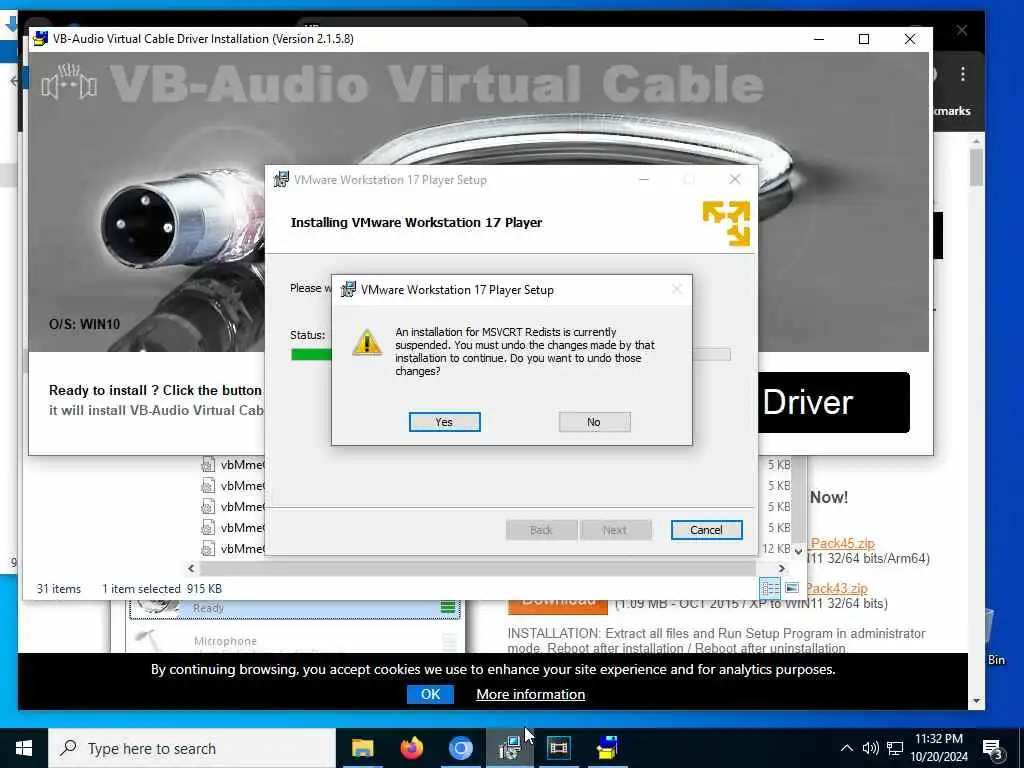1024x768 pixels.
Task: Click the Install Driver black button
Action: coord(833,402)
